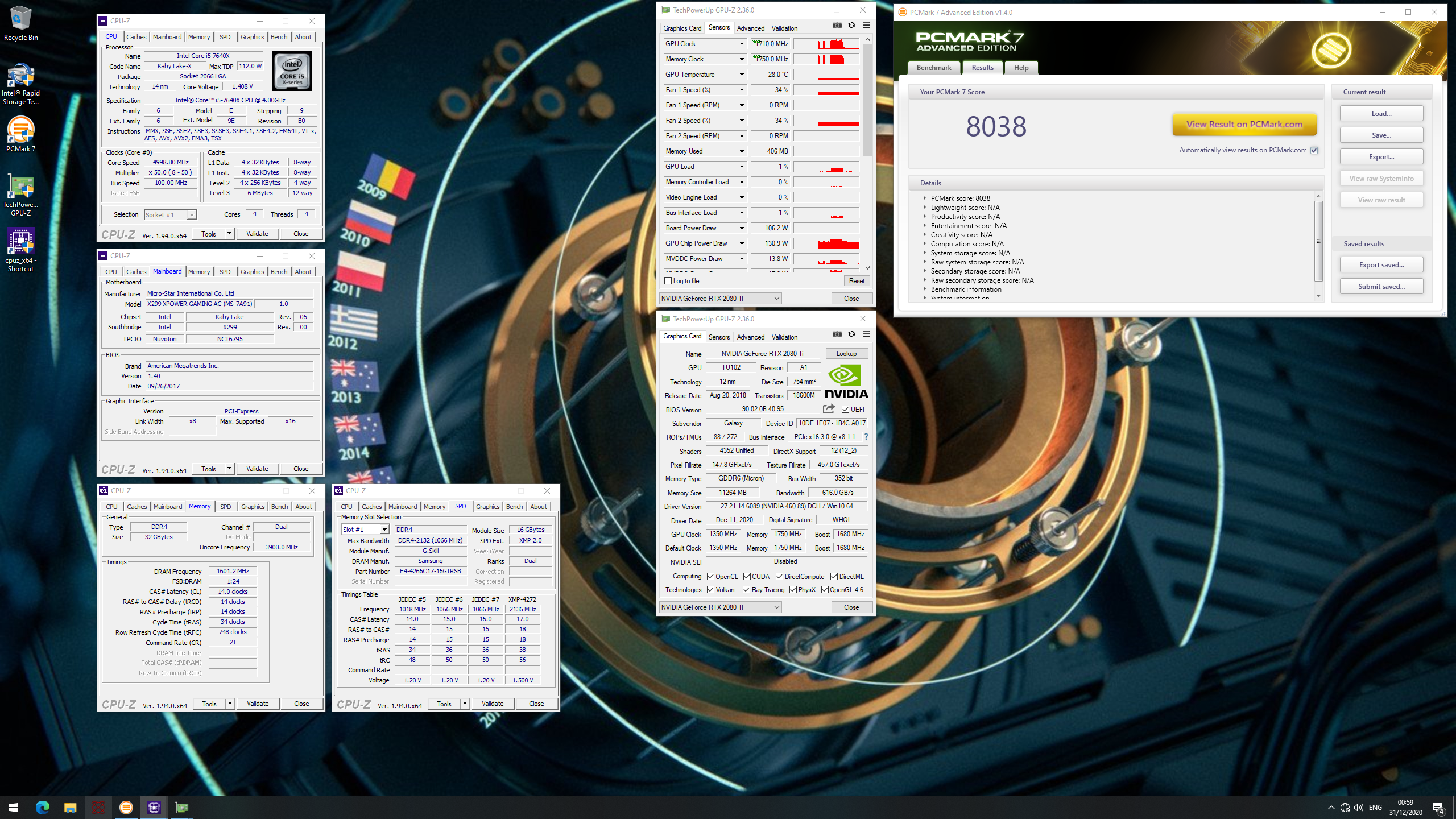Open memory Slot #1 dropdown in CPU-Z SPD
1456x819 pixels.
click(x=366, y=530)
